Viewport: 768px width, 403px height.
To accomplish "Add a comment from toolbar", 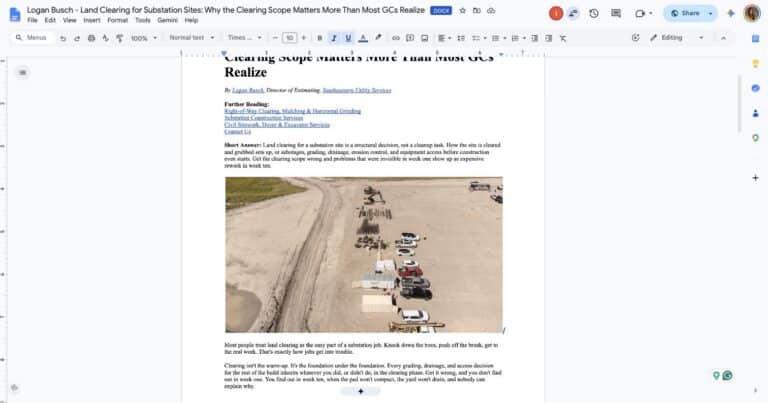I will click(410, 38).
